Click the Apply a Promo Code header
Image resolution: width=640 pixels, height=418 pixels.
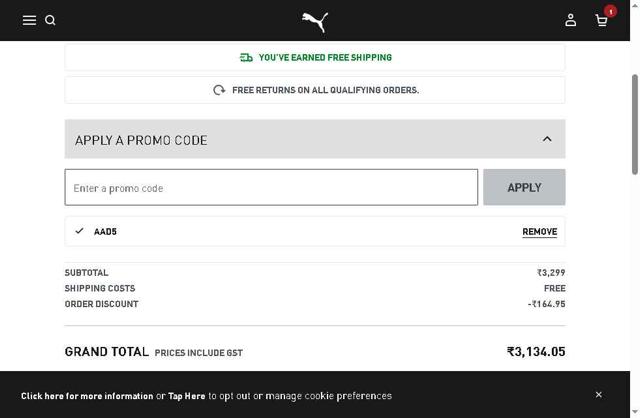141,140
